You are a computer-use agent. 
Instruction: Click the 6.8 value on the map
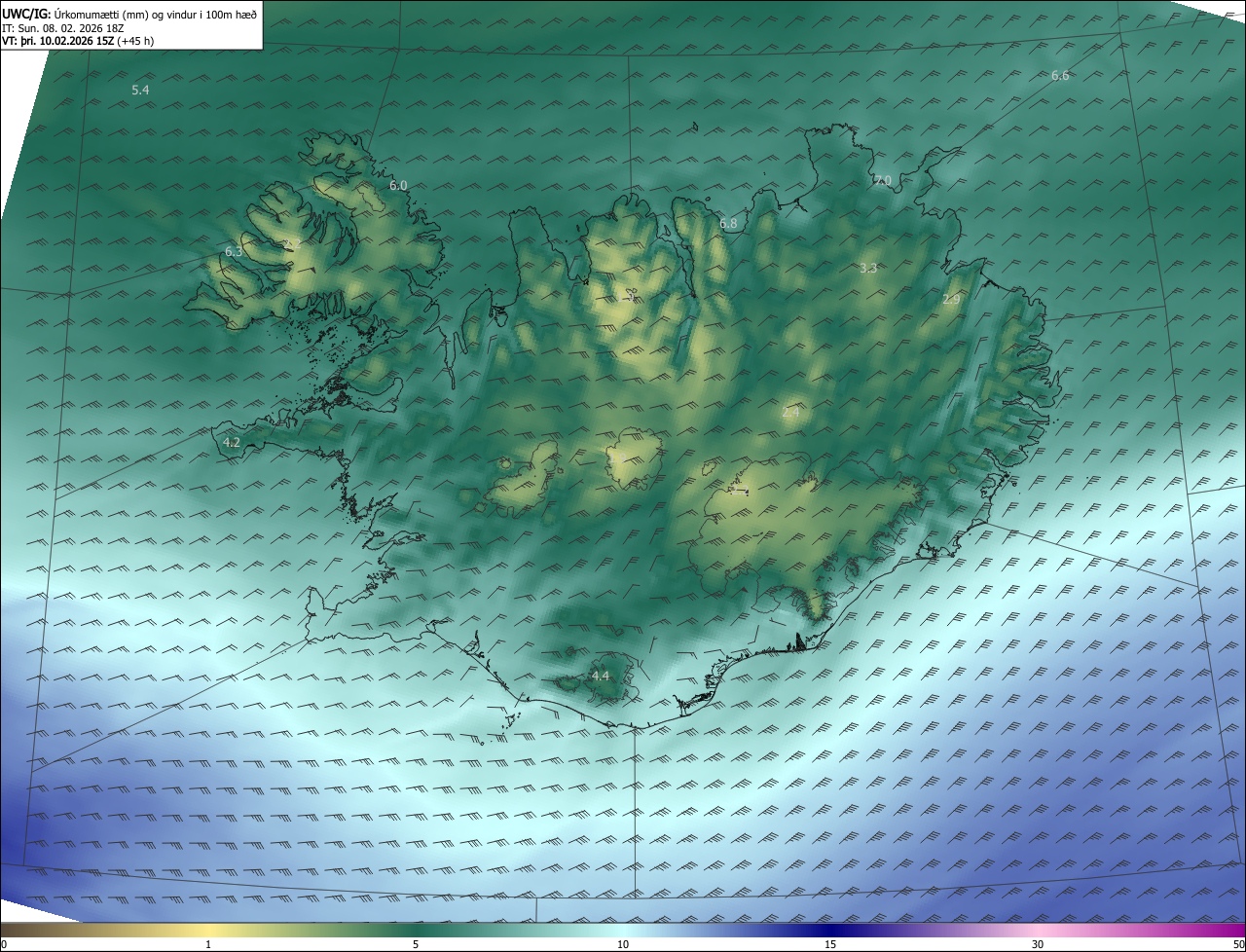(x=728, y=224)
